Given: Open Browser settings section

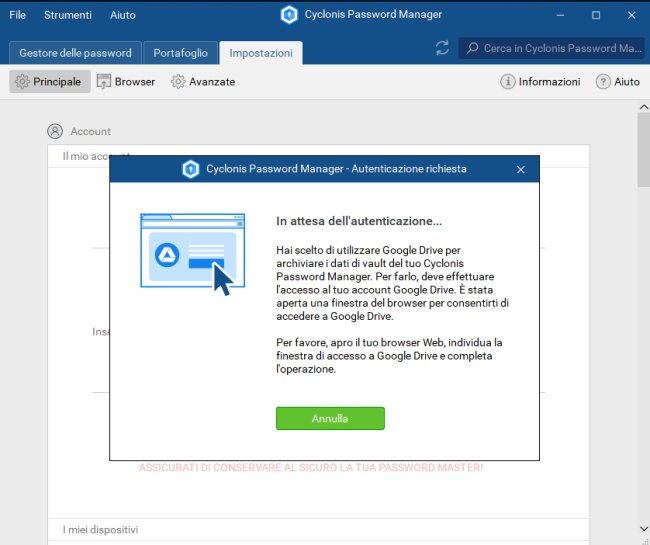Looking at the screenshot, I should pos(126,82).
